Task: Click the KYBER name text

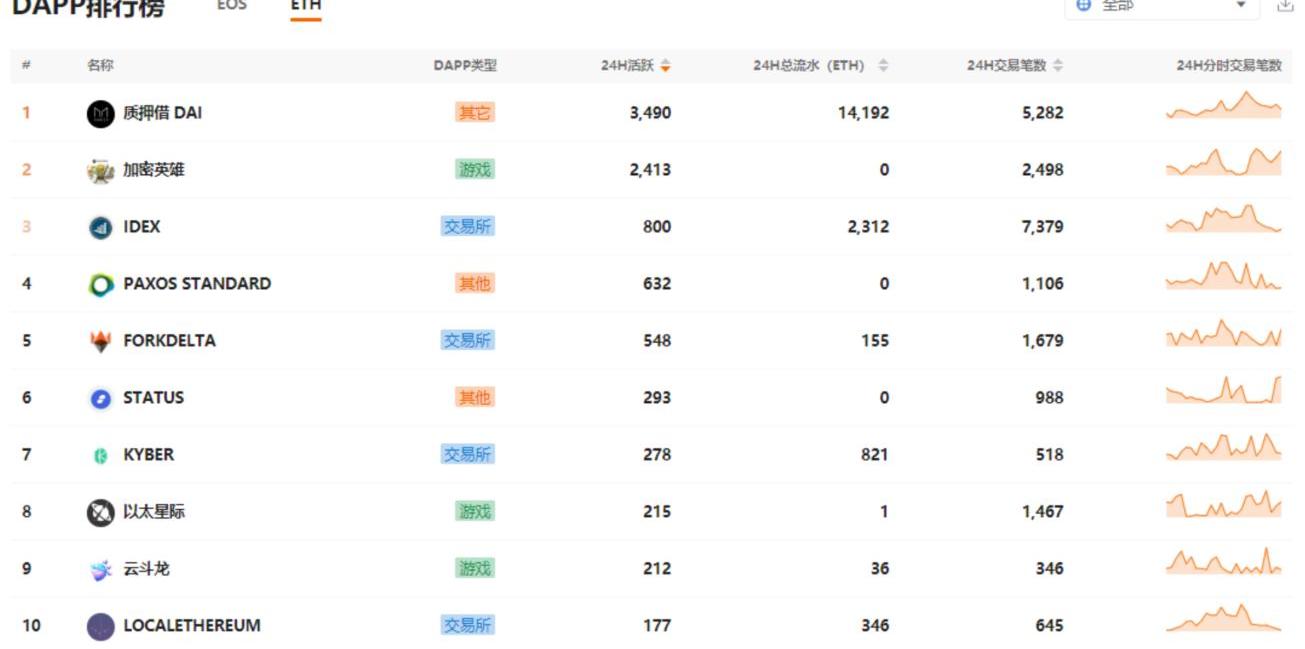Action: coord(149,455)
